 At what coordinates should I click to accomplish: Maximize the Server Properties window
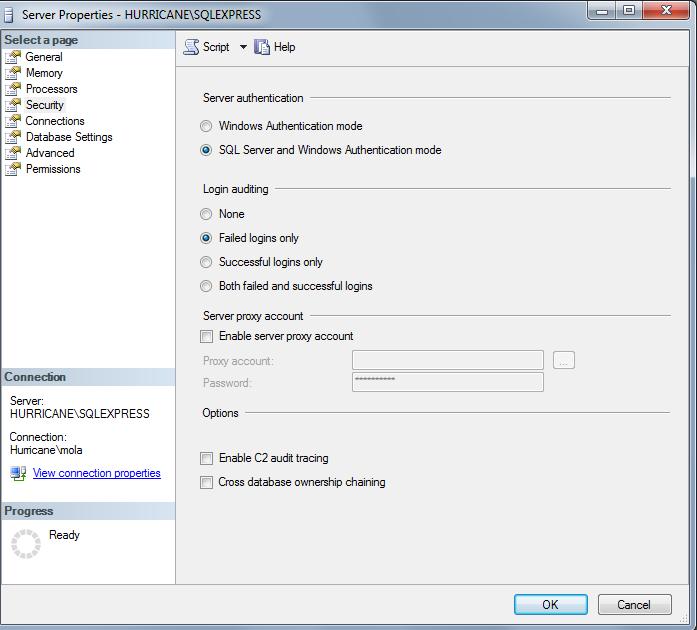[x=629, y=11]
